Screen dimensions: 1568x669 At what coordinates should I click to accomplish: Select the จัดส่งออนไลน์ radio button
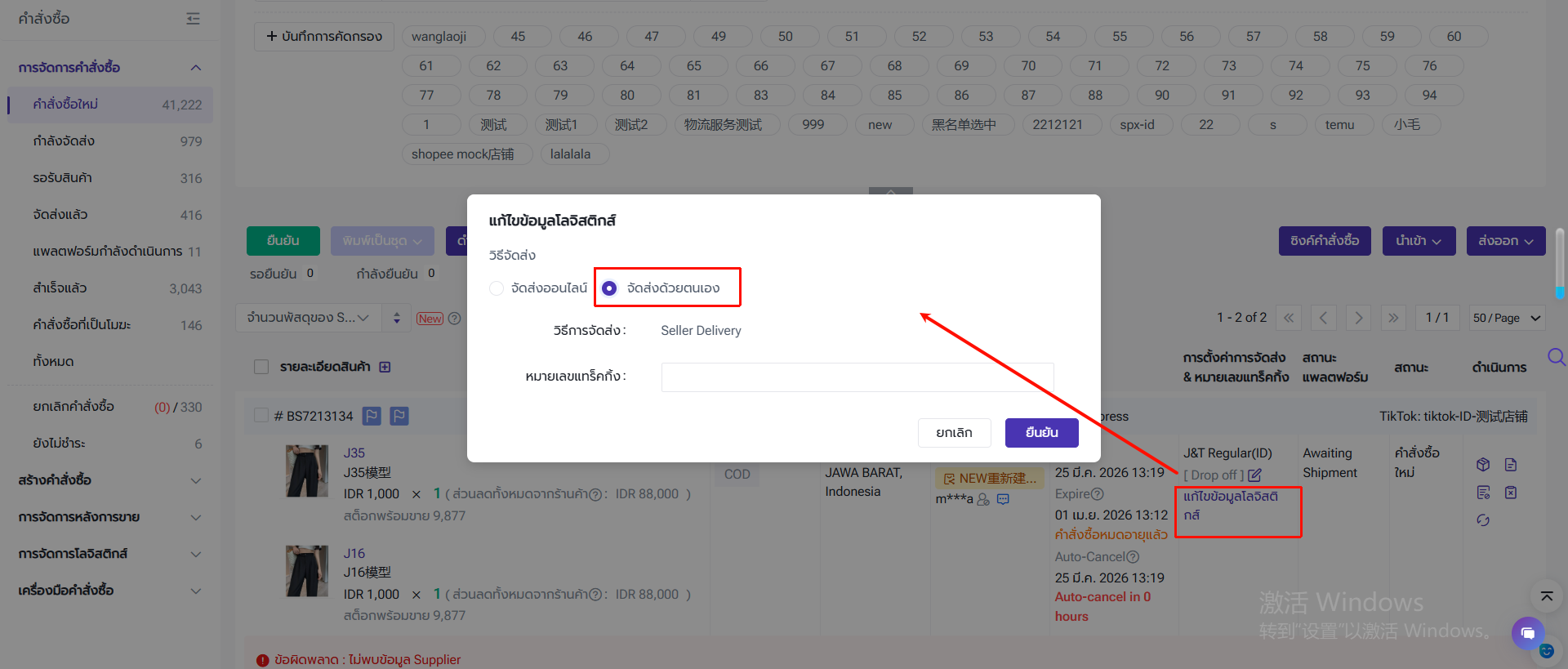click(x=497, y=288)
